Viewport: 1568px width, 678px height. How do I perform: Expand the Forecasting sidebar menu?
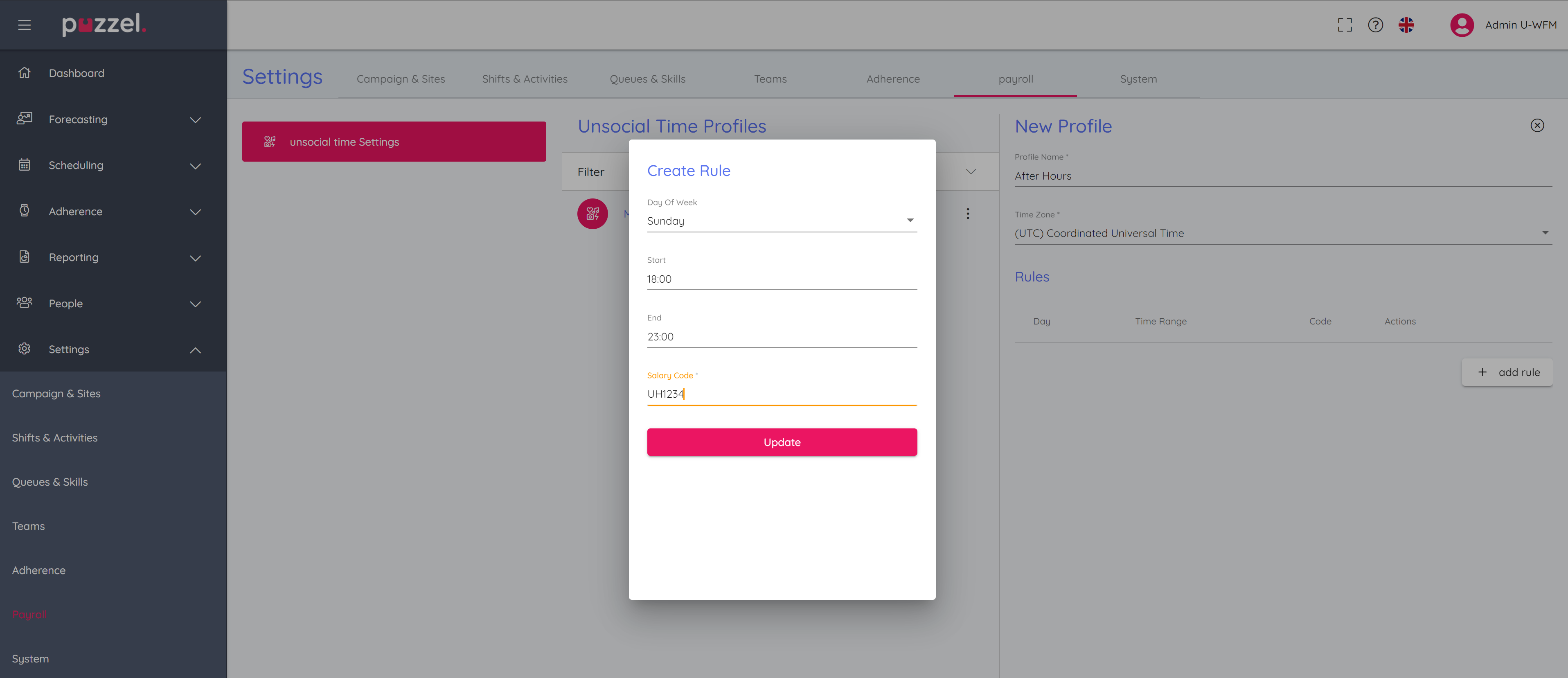196,120
